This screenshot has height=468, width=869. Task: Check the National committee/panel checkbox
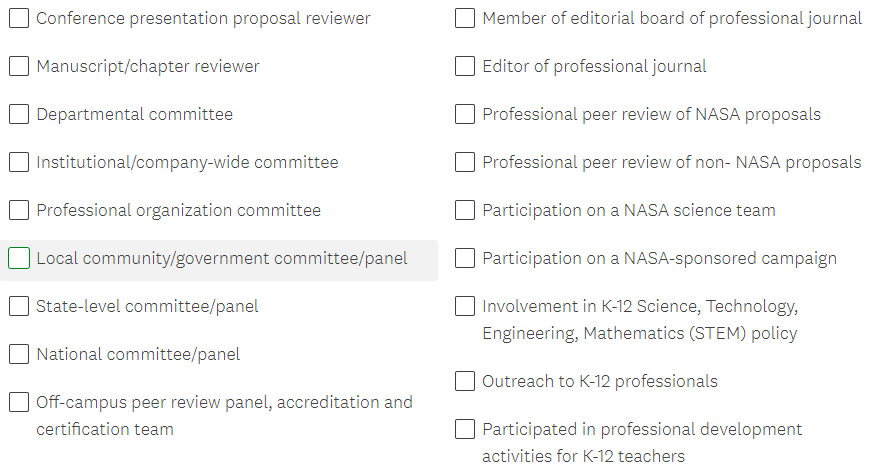19,354
